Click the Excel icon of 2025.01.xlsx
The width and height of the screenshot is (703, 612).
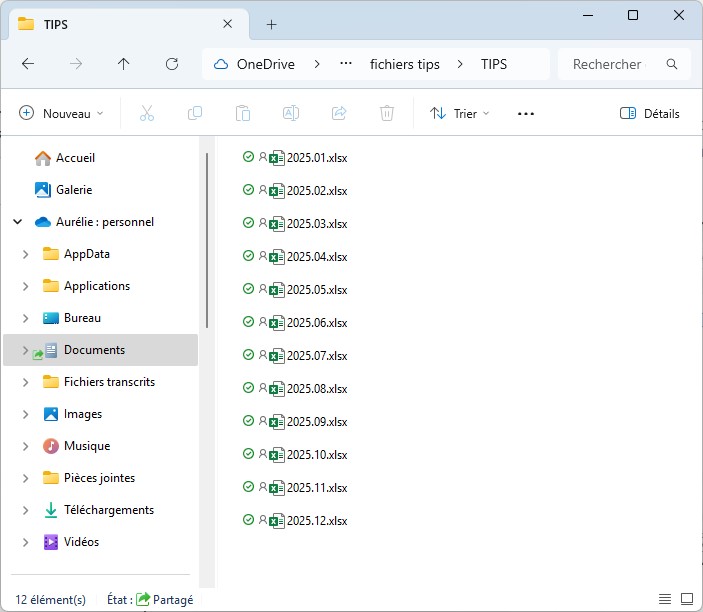[x=277, y=158]
